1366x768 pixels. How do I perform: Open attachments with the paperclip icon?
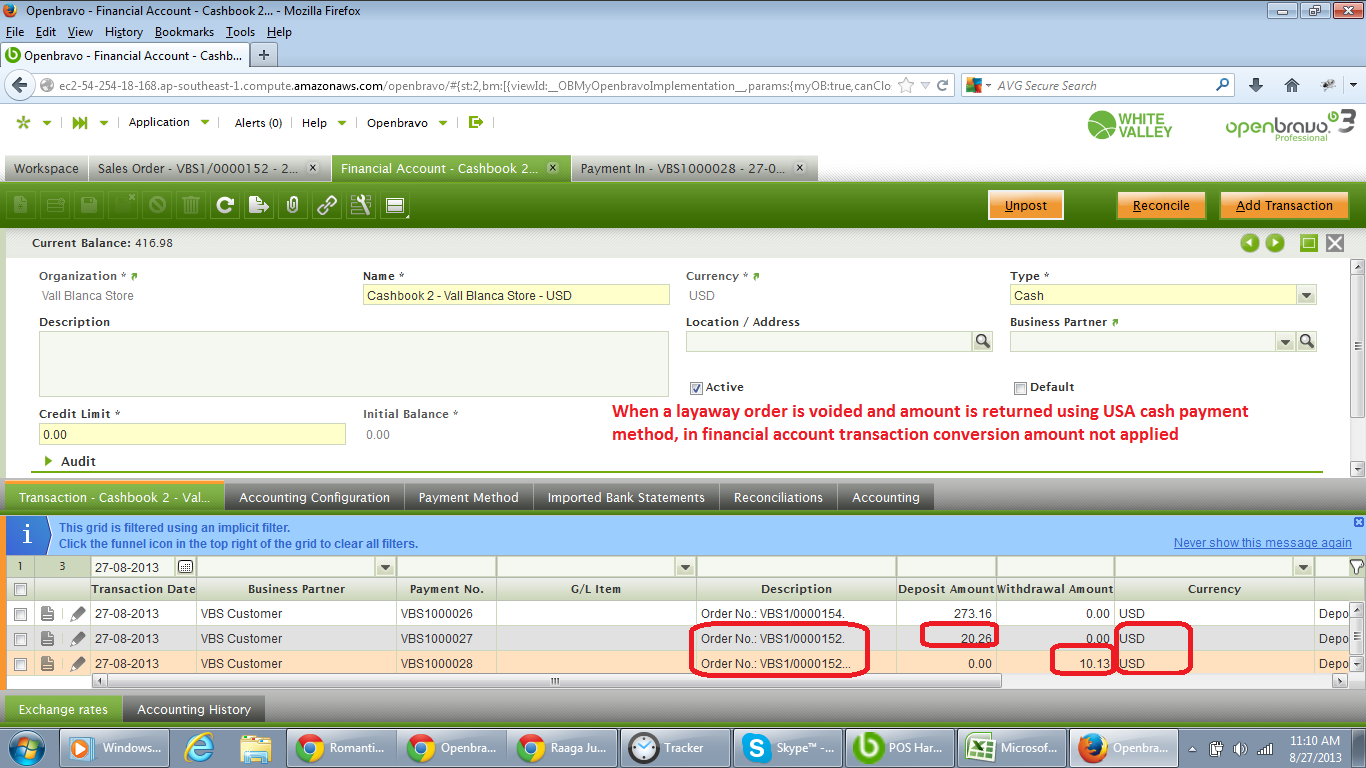[x=293, y=206]
